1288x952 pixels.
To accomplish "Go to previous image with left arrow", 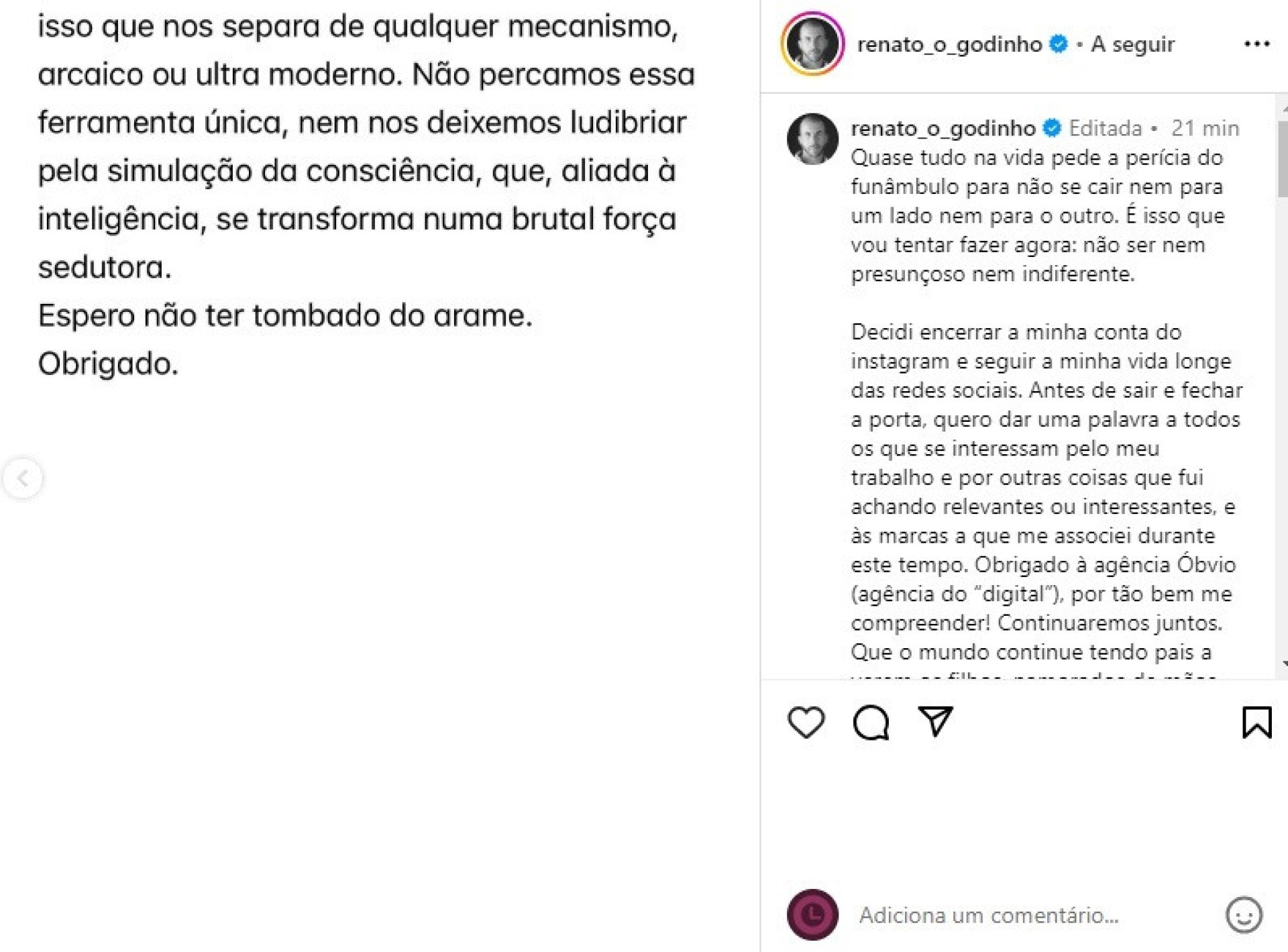I will tap(25, 478).
